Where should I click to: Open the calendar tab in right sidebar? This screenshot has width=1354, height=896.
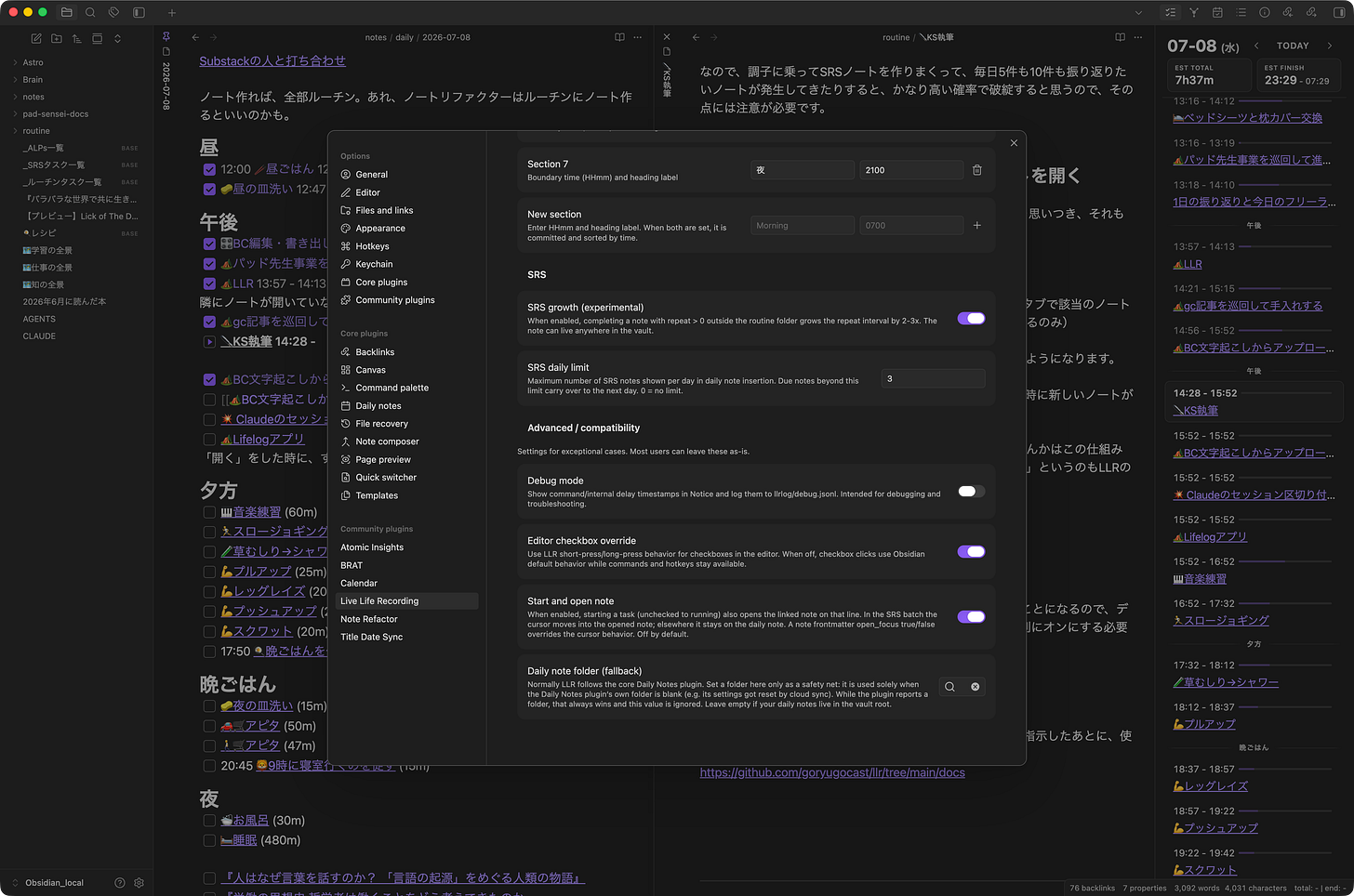point(1217,13)
